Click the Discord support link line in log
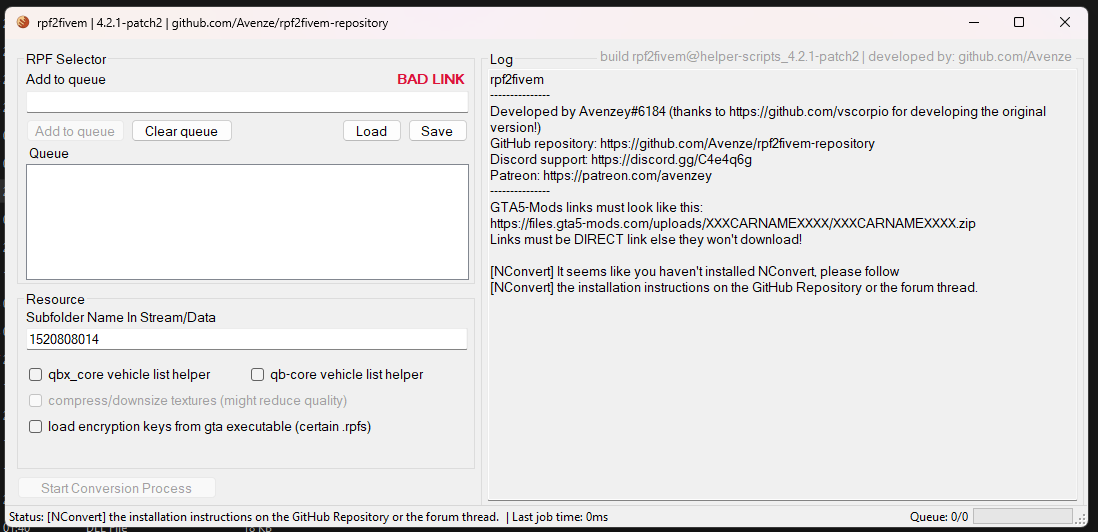The image size is (1098, 532). tap(621, 160)
